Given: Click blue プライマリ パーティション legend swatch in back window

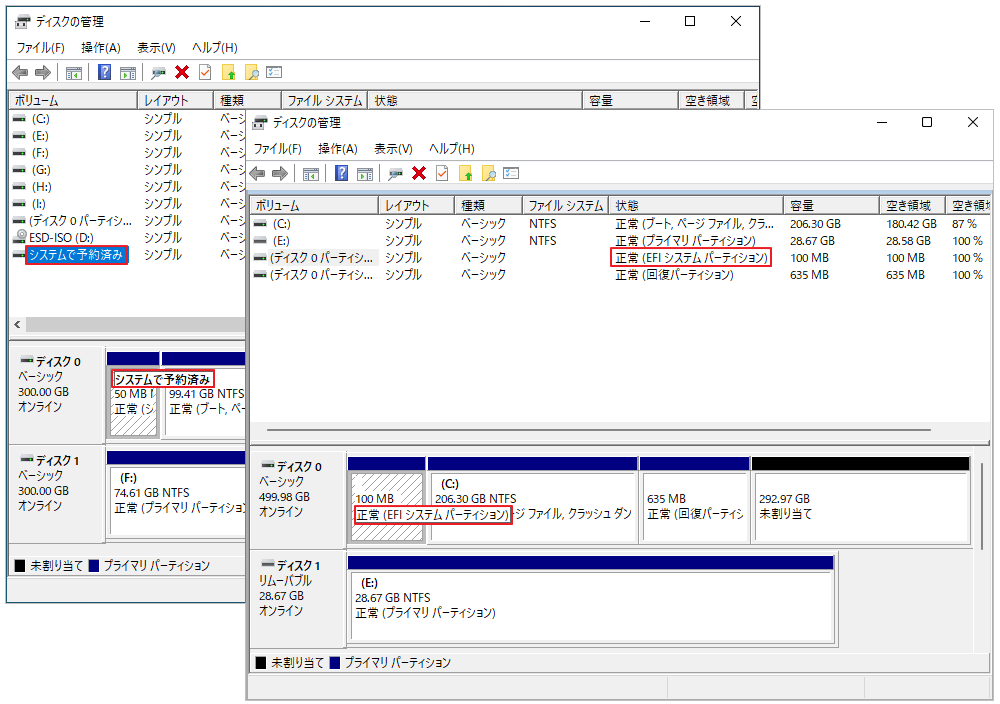Looking at the screenshot, I should pyautogui.click(x=94, y=566).
